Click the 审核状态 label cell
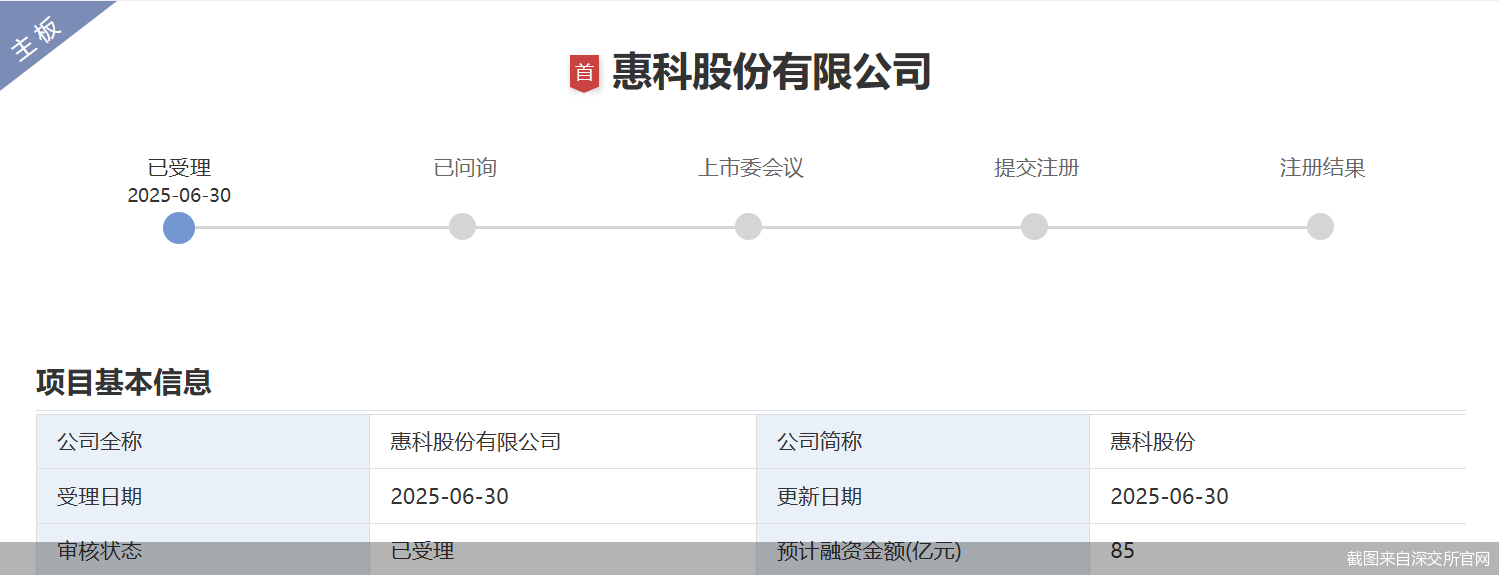The image size is (1499, 575). [x=203, y=550]
